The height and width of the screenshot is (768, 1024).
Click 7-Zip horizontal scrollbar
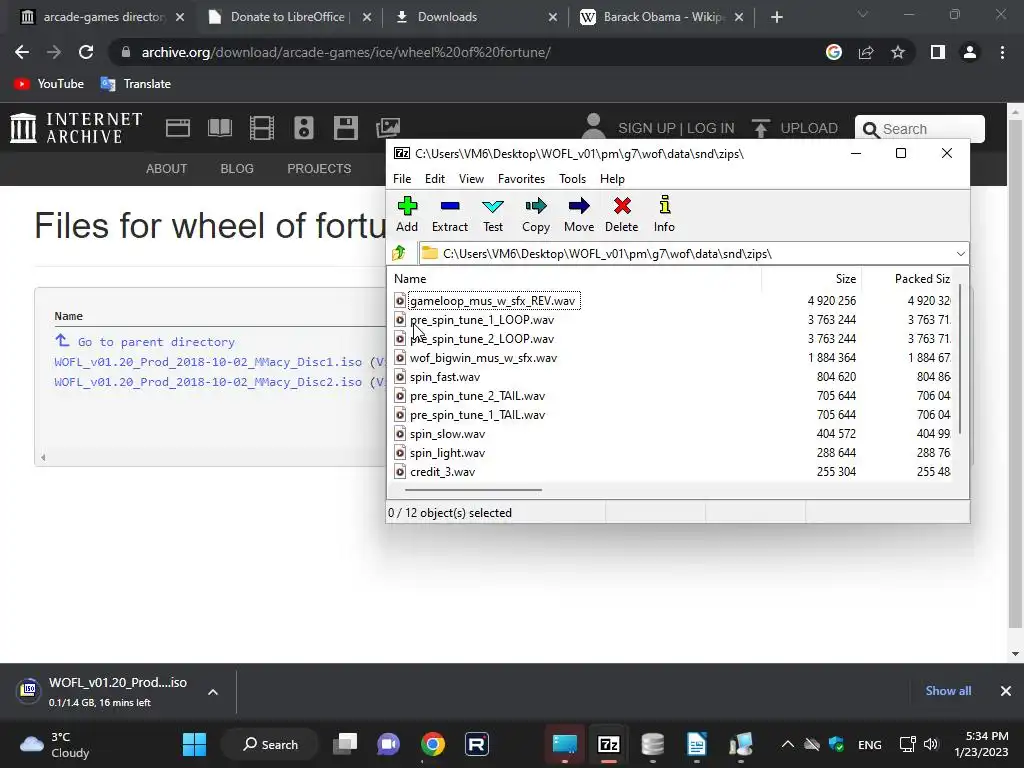coord(473,489)
